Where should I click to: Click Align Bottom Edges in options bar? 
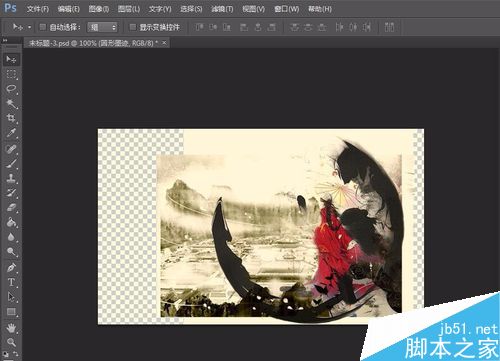227,27
